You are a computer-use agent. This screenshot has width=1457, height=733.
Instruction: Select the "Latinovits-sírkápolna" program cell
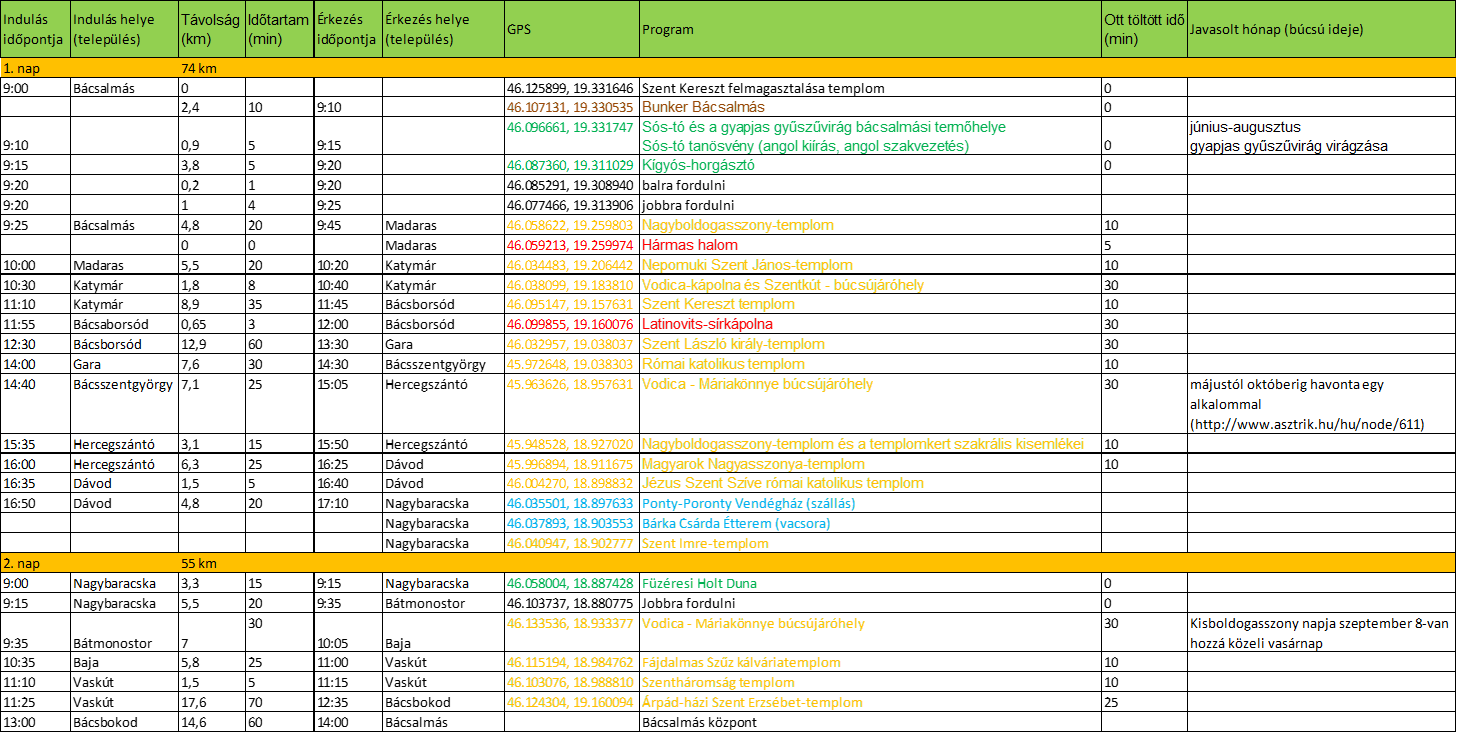click(707, 324)
